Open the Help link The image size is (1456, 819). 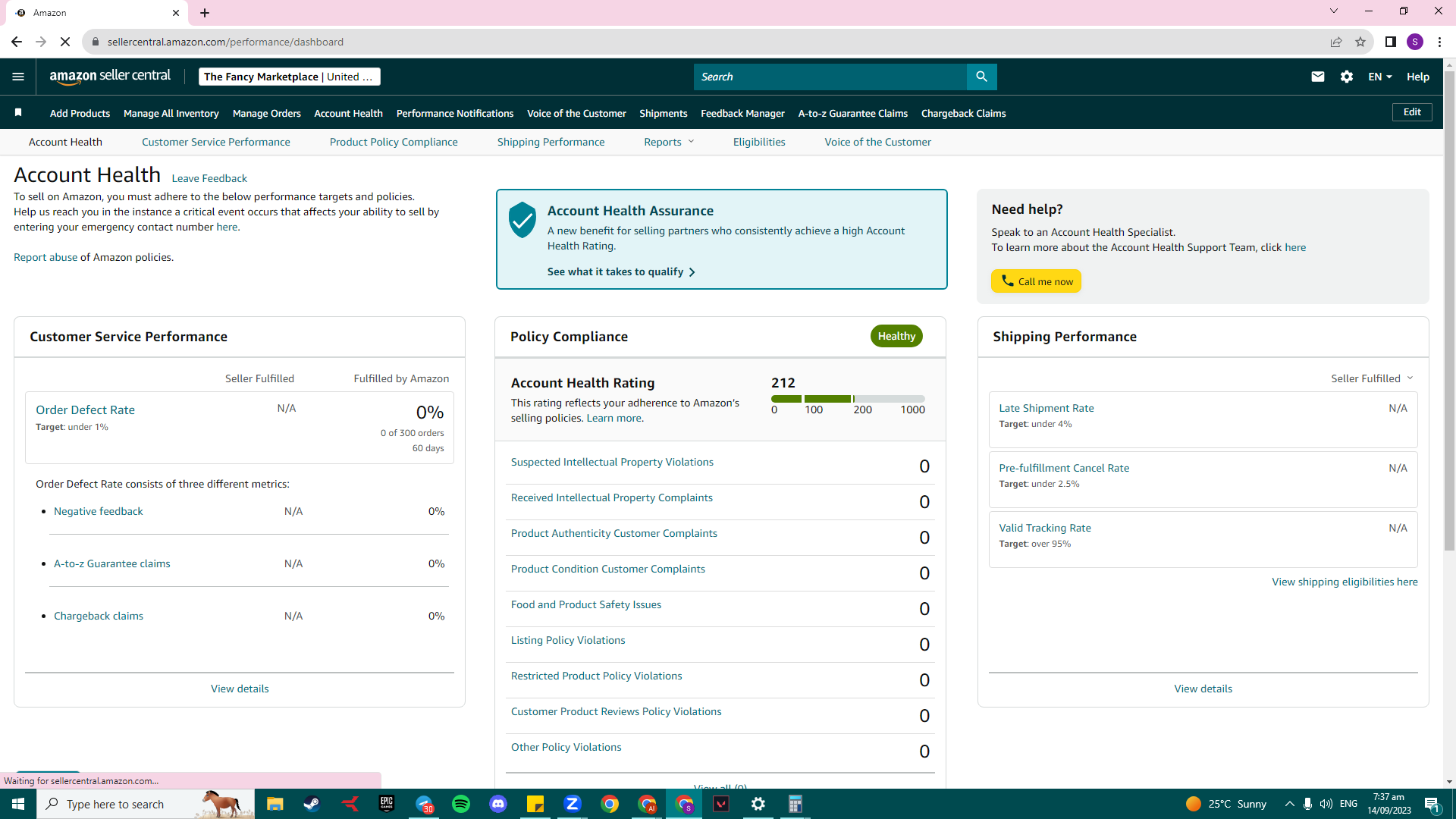(x=1418, y=77)
